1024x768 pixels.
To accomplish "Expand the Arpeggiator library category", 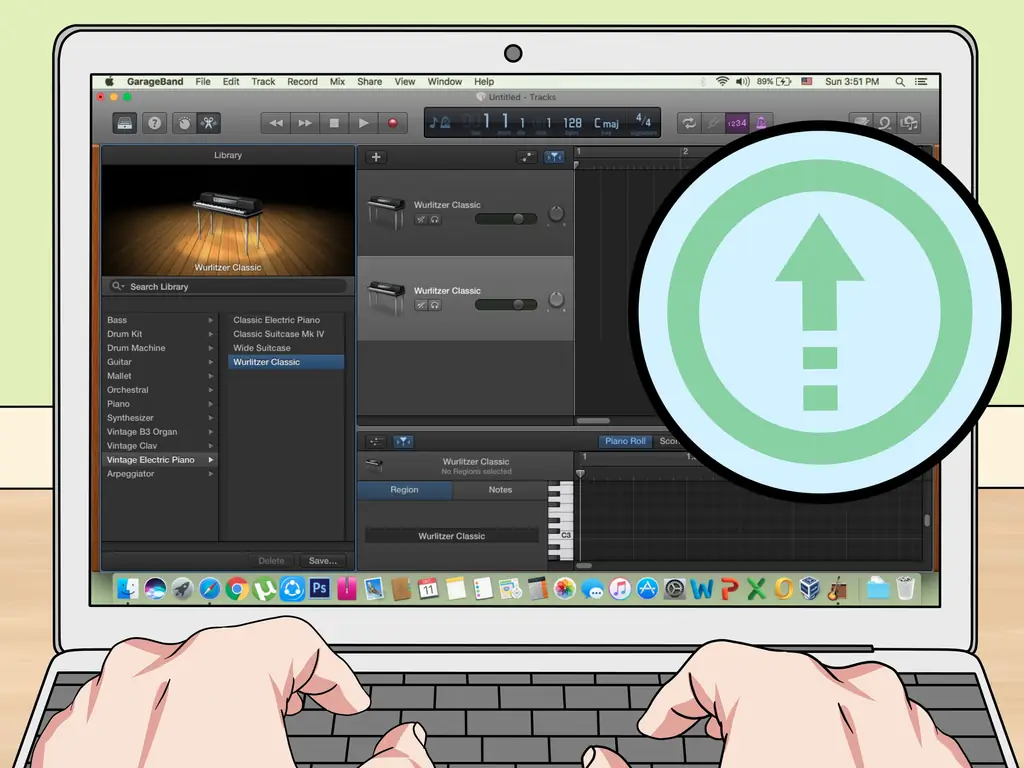I will coord(161,473).
